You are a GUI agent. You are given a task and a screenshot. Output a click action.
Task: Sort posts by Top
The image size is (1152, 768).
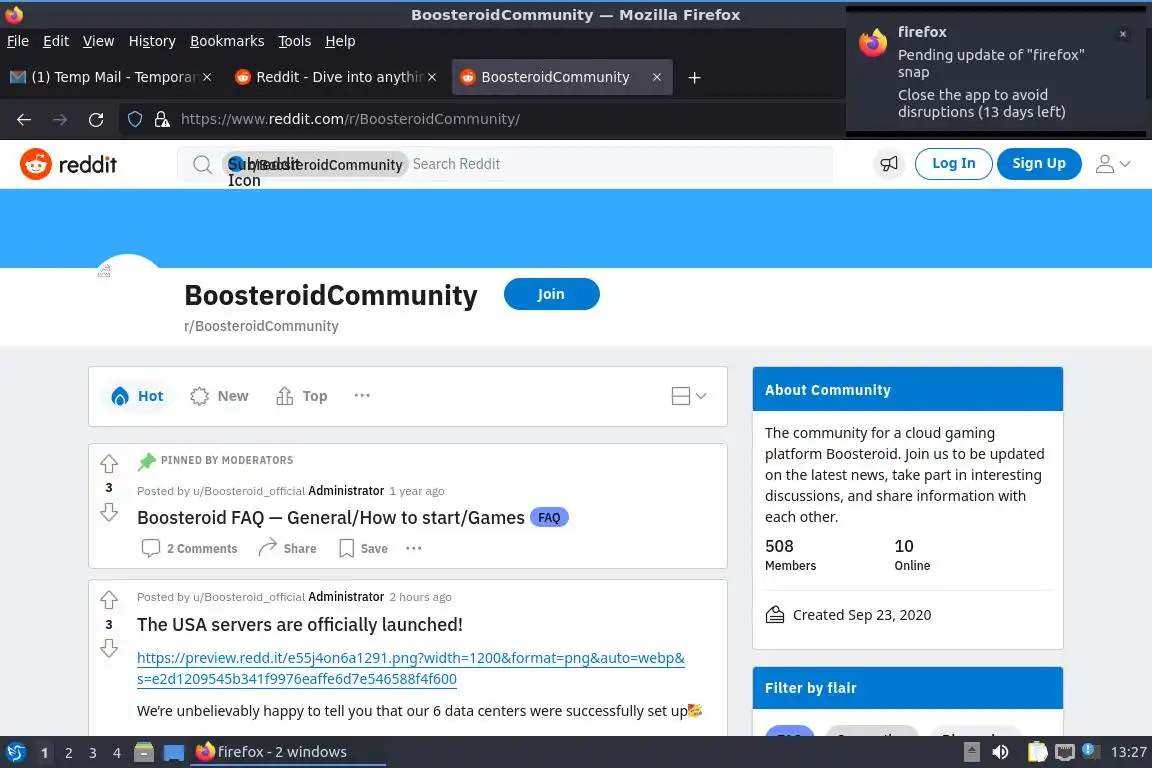click(x=302, y=396)
